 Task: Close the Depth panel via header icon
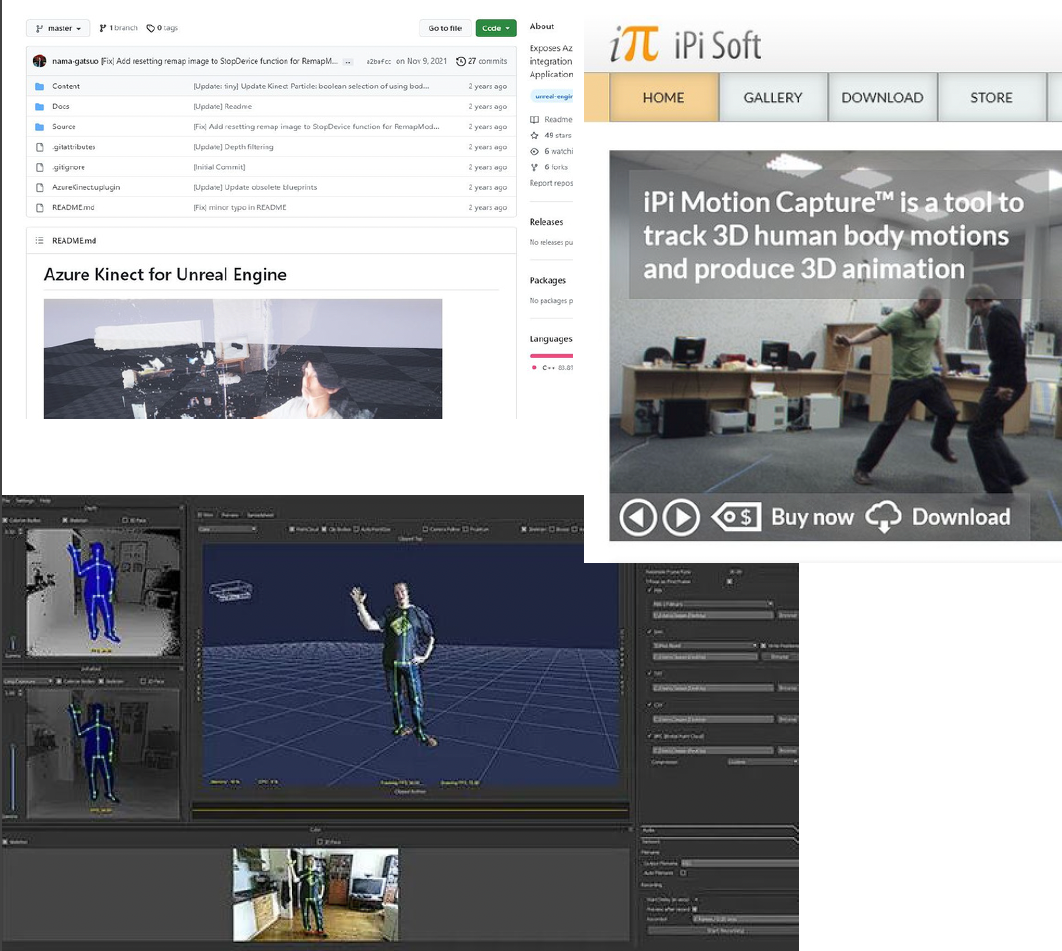tap(182, 508)
